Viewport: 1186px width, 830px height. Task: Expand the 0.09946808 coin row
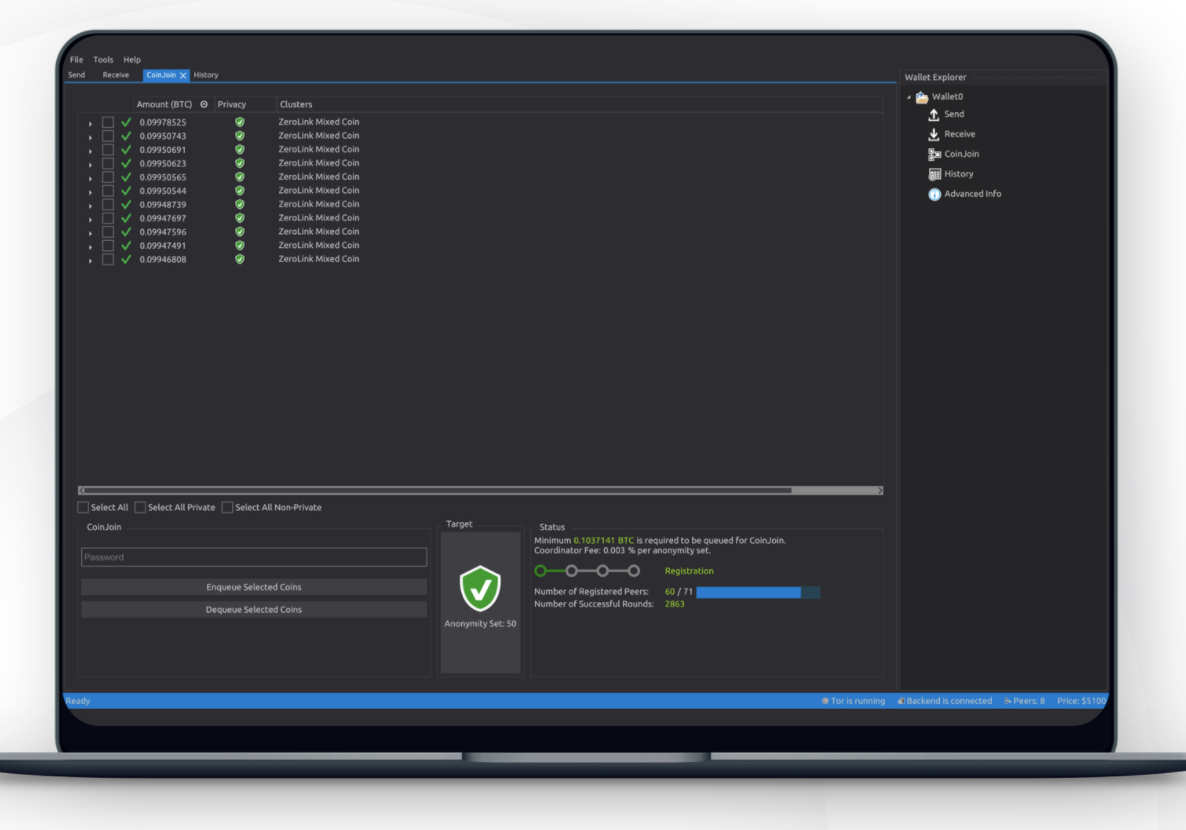pyautogui.click(x=88, y=258)
